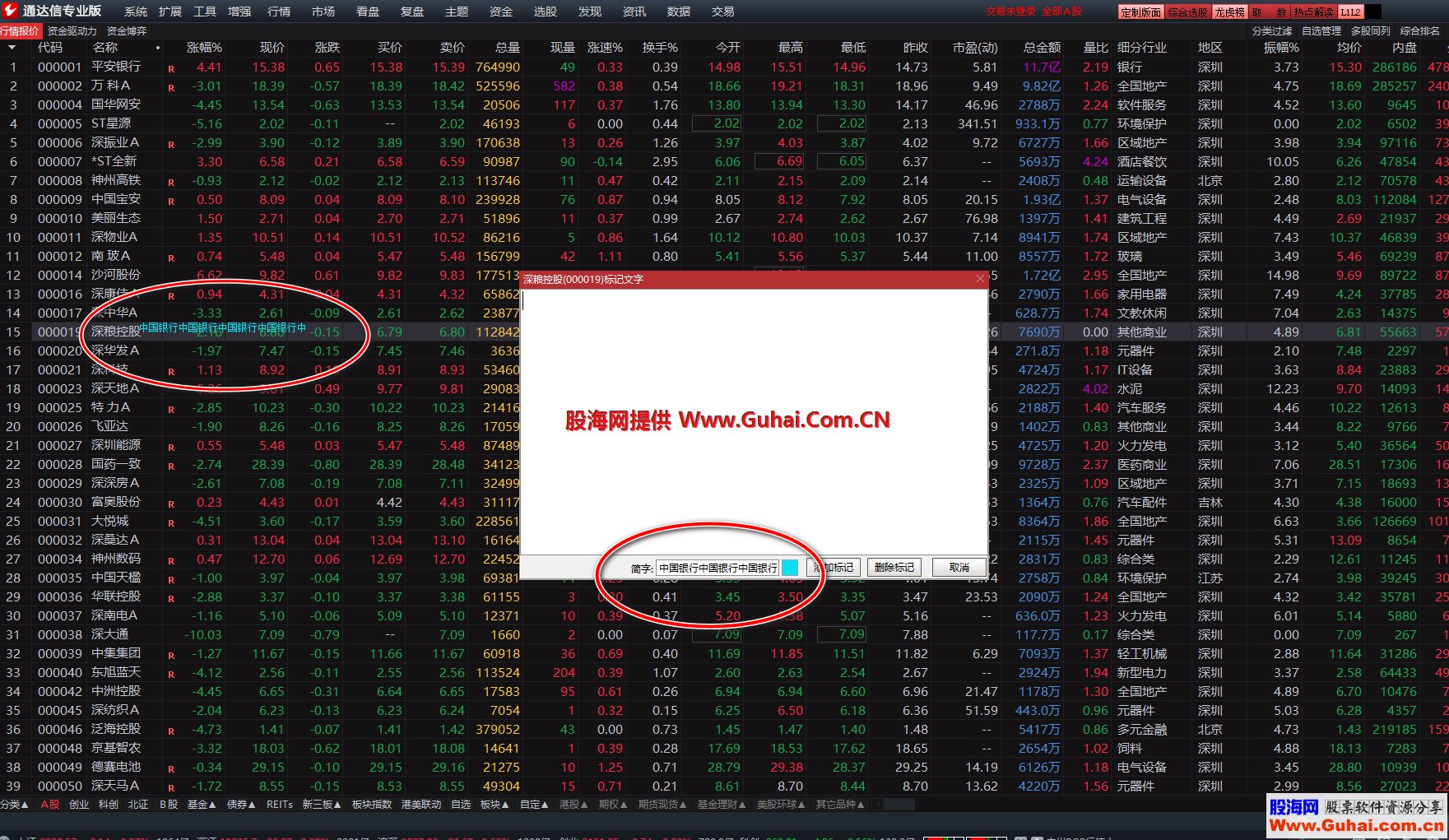Image resolution: width=1449 pixels, height=840 pixels.
Task: Click the R marker icon beside 泛海控股
Action: tap(171, 731)
